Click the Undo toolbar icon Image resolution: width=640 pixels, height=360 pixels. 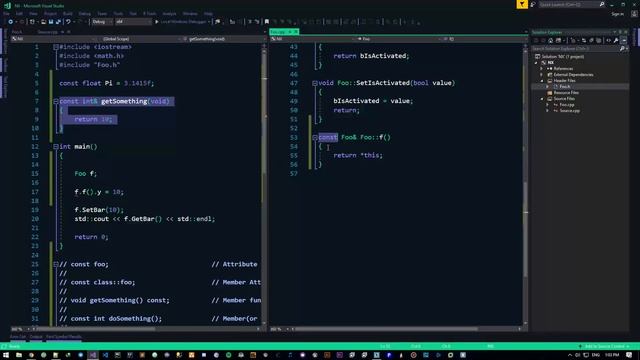pos(68,22)
